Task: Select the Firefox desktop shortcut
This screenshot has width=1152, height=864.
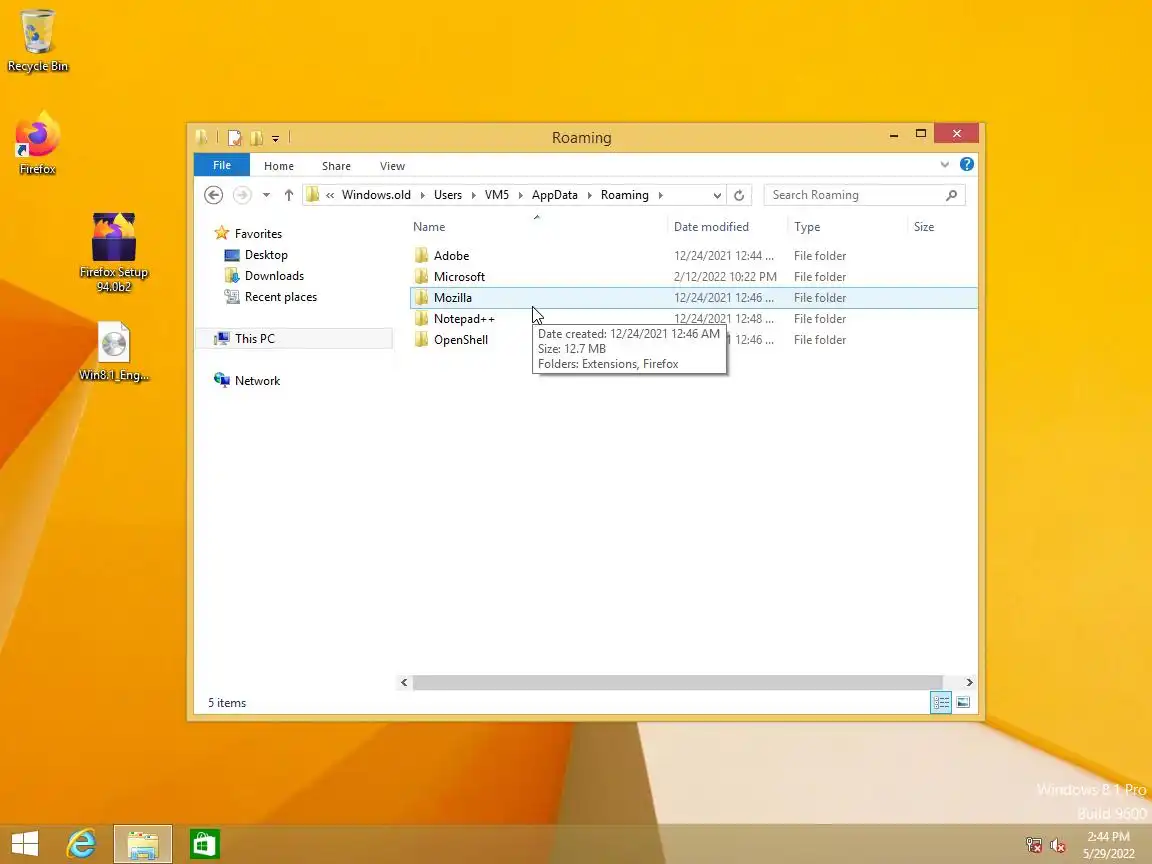Action: coord(37,143)
